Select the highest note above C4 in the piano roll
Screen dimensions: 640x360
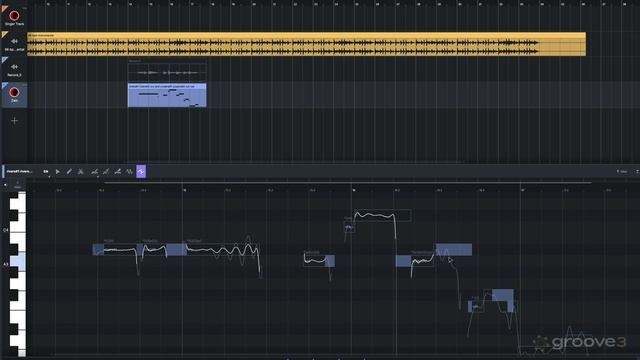tap(382, 215)
